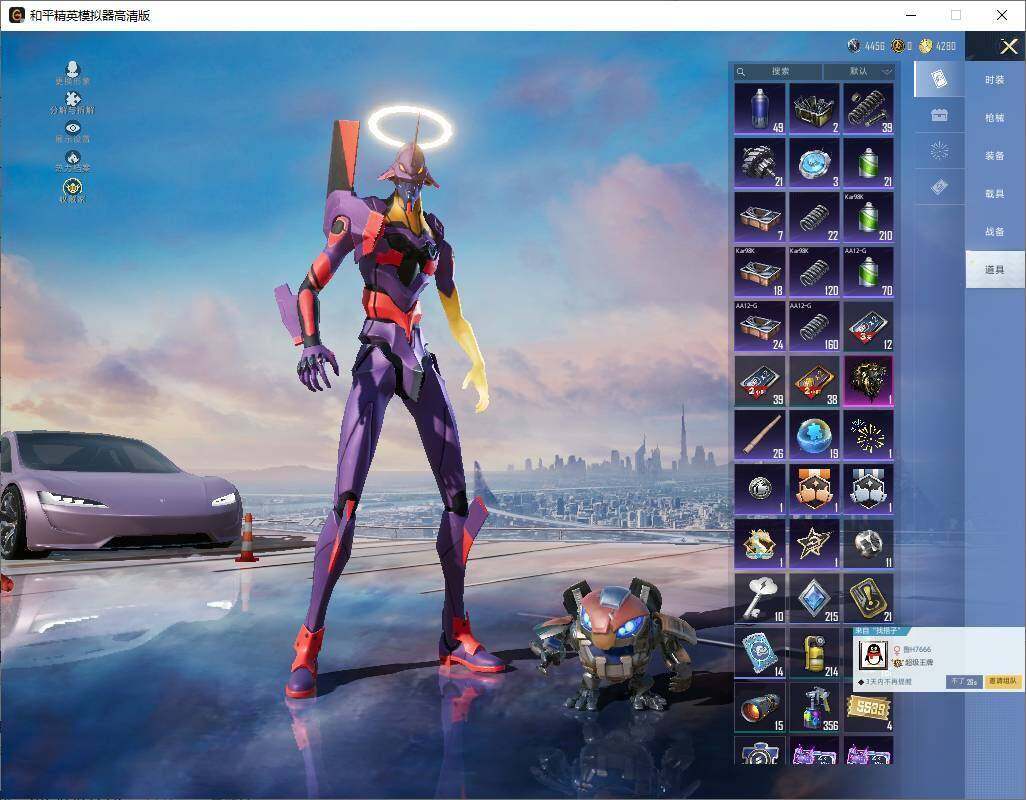Select the gold ticket item with count 21

(x=868, y=599)
